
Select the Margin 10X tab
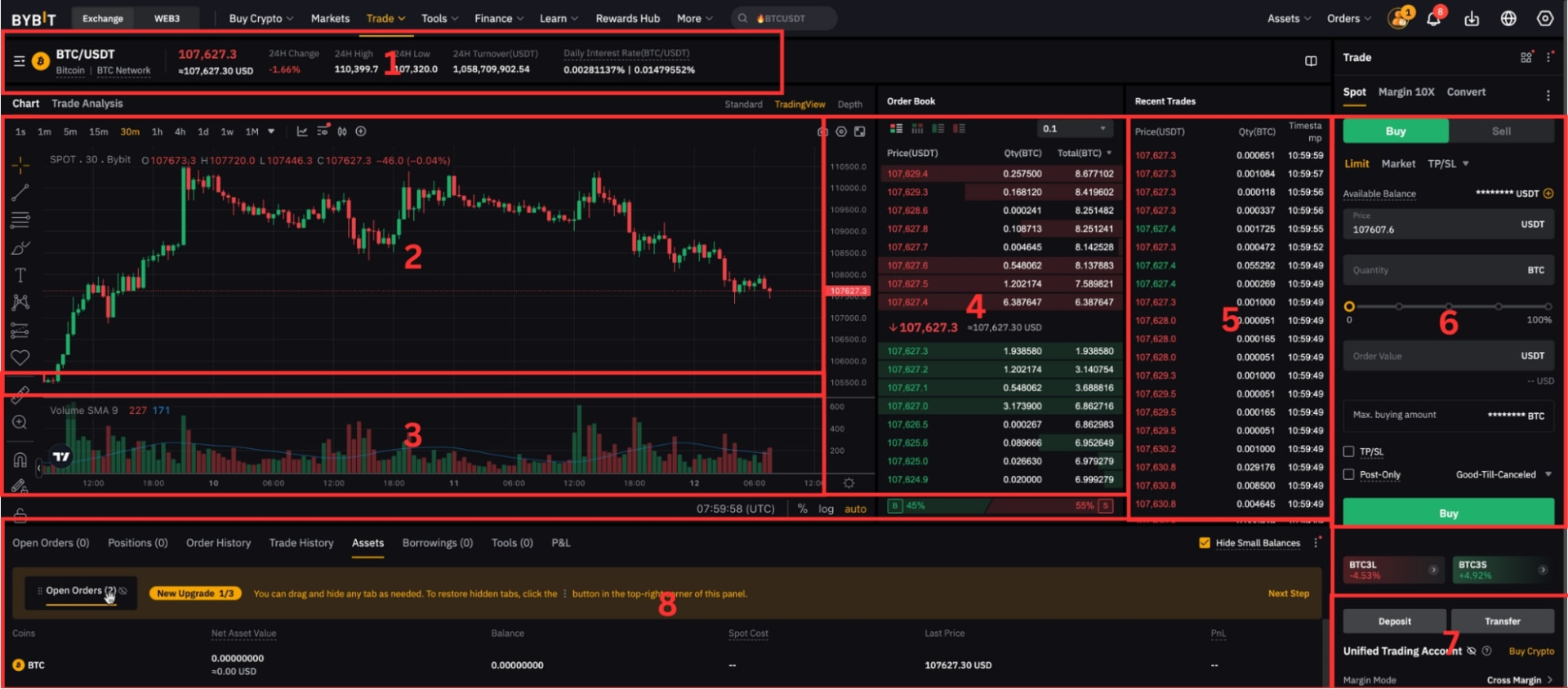pos(1406,92)
